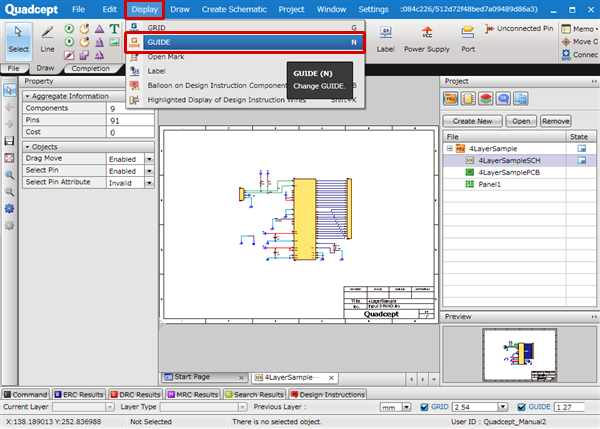Click the Open button in Project panel
Viewport: 600px width, 429px height.
pyautogui.click(x=521, y=121)
